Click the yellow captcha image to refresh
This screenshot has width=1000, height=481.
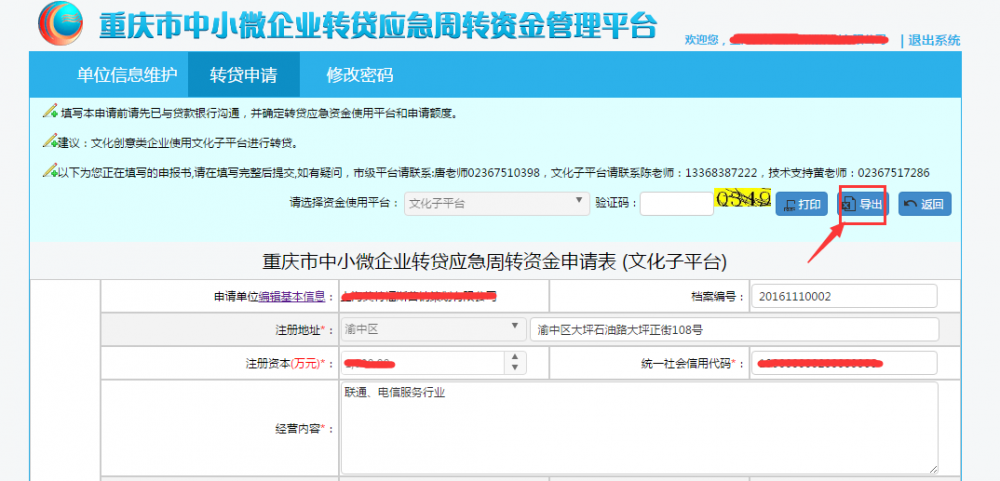[742, 201]
